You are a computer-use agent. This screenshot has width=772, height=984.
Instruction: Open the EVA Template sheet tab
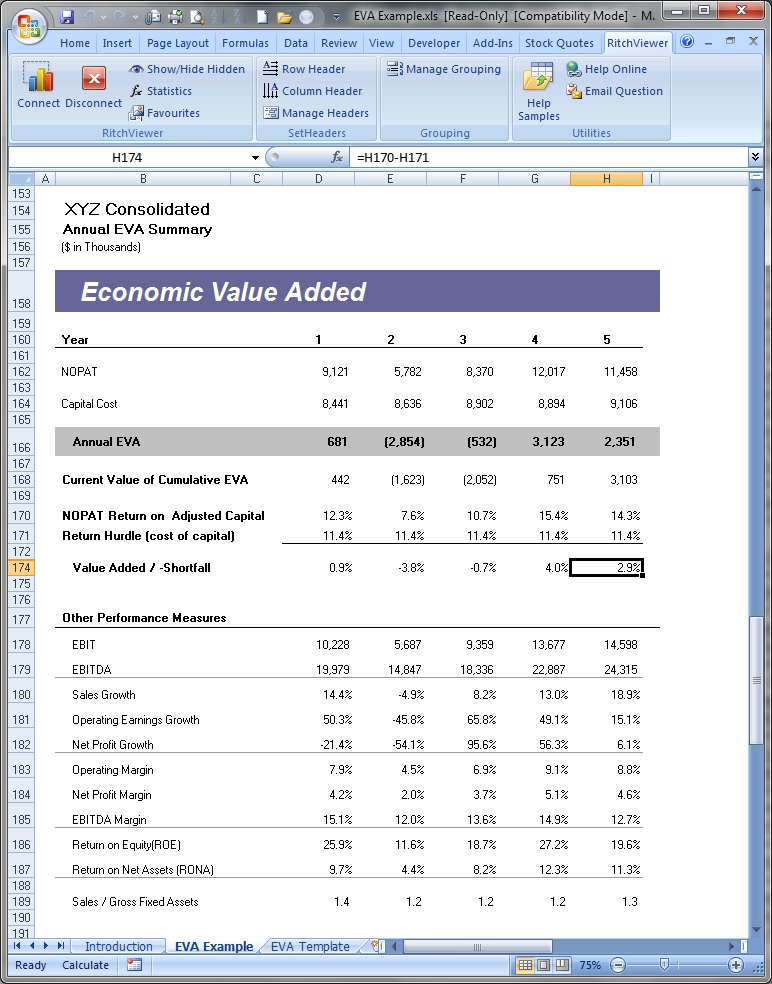coord(310,946)
